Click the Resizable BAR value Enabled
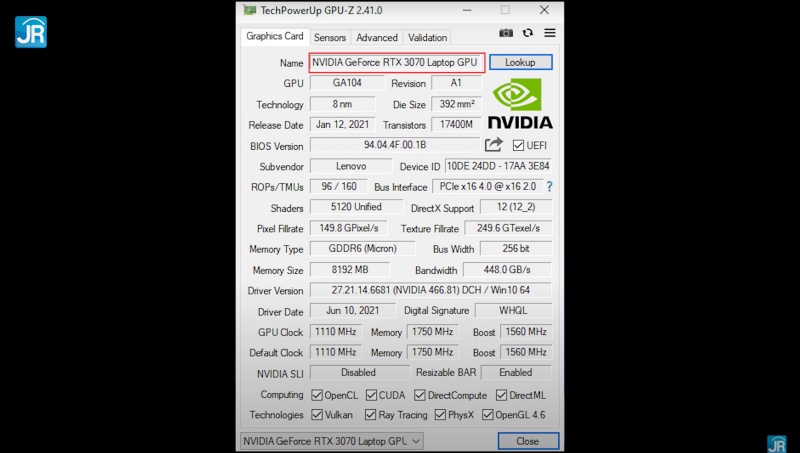The width and height of the screenshot is (800, 453). coord(516,373)
